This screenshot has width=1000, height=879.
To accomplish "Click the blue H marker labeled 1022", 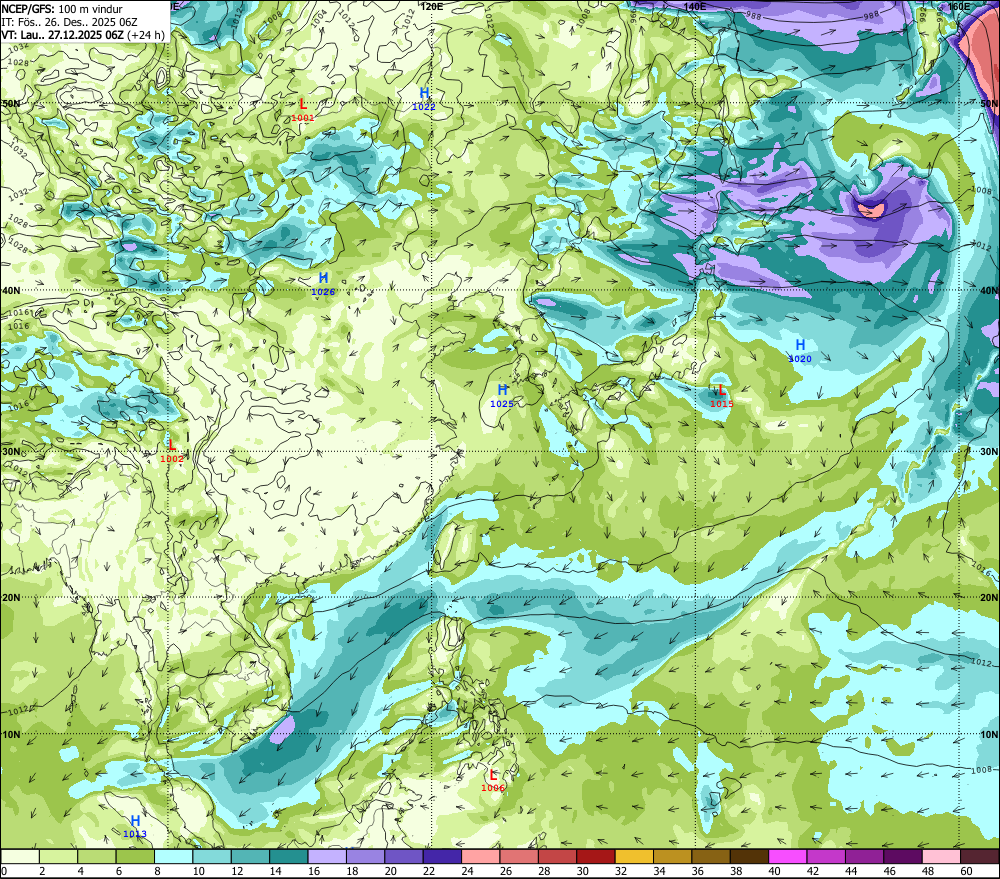I will [424, 93].
